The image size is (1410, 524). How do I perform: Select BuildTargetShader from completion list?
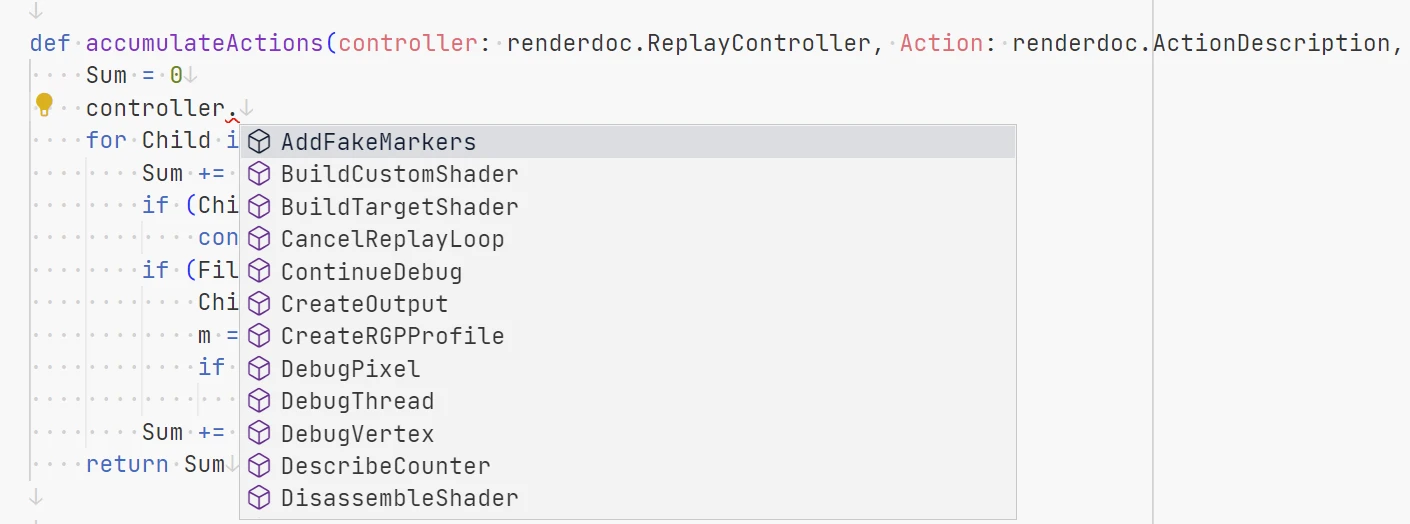pos(399,207)
